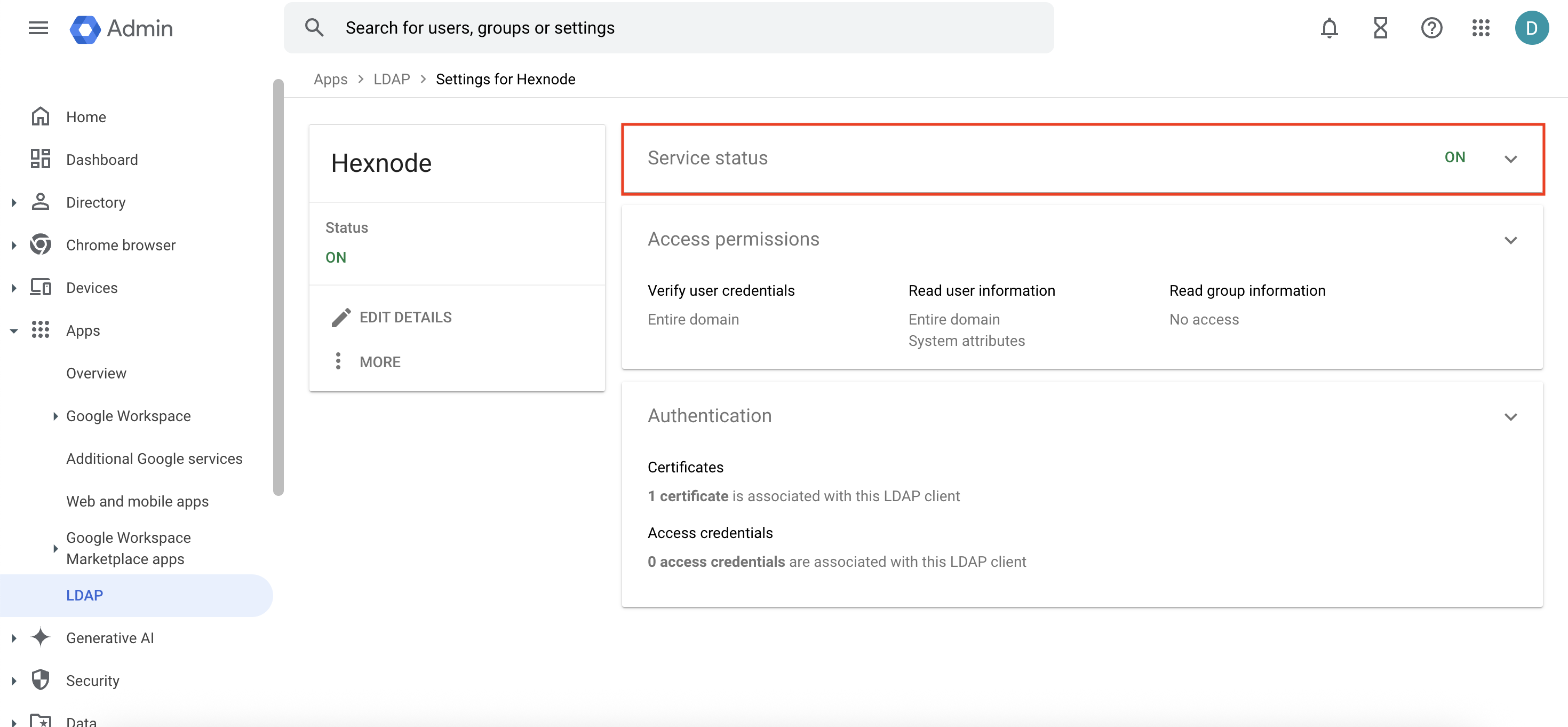Click the three-dot More icon
The width and height of the screenshot is (1568, 727).
(338, 361)
